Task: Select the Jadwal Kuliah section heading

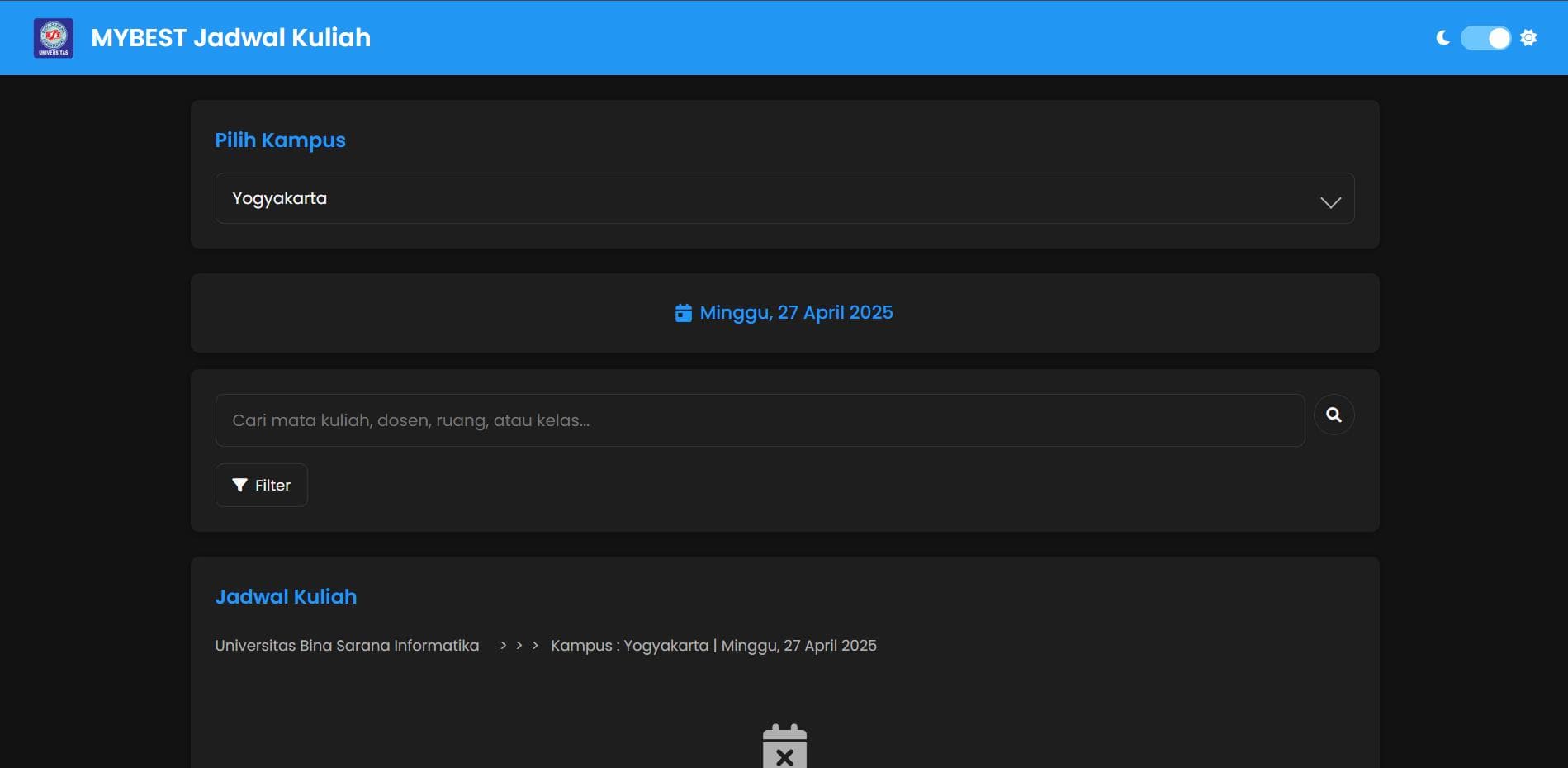Action: point(286,596)
